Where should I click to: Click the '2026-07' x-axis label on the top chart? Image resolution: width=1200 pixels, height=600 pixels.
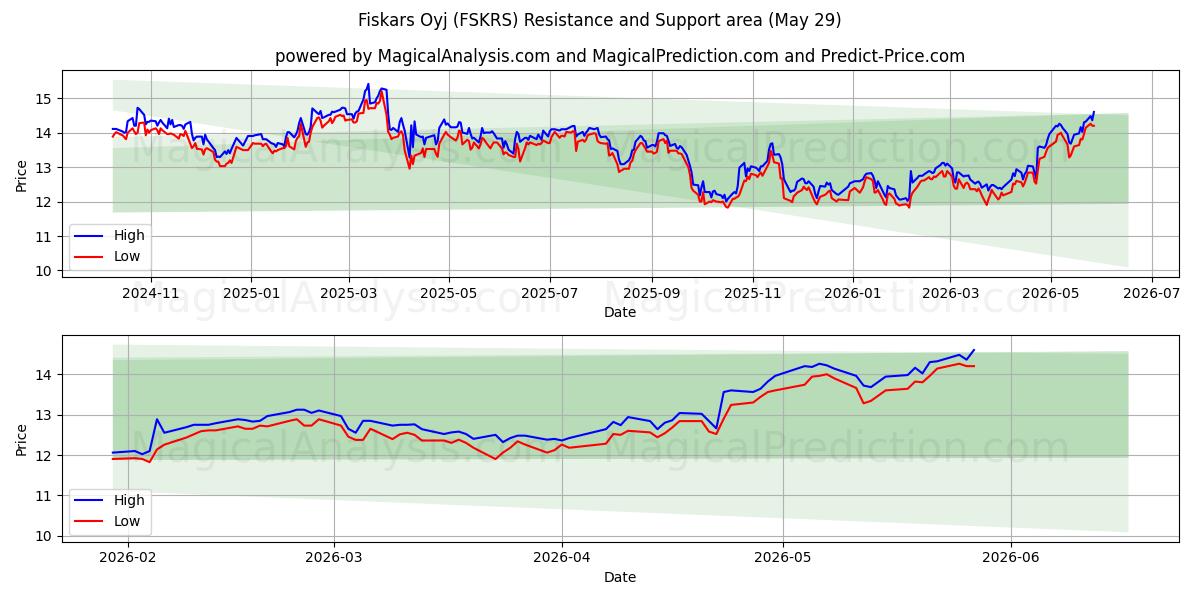(1151, 294)
